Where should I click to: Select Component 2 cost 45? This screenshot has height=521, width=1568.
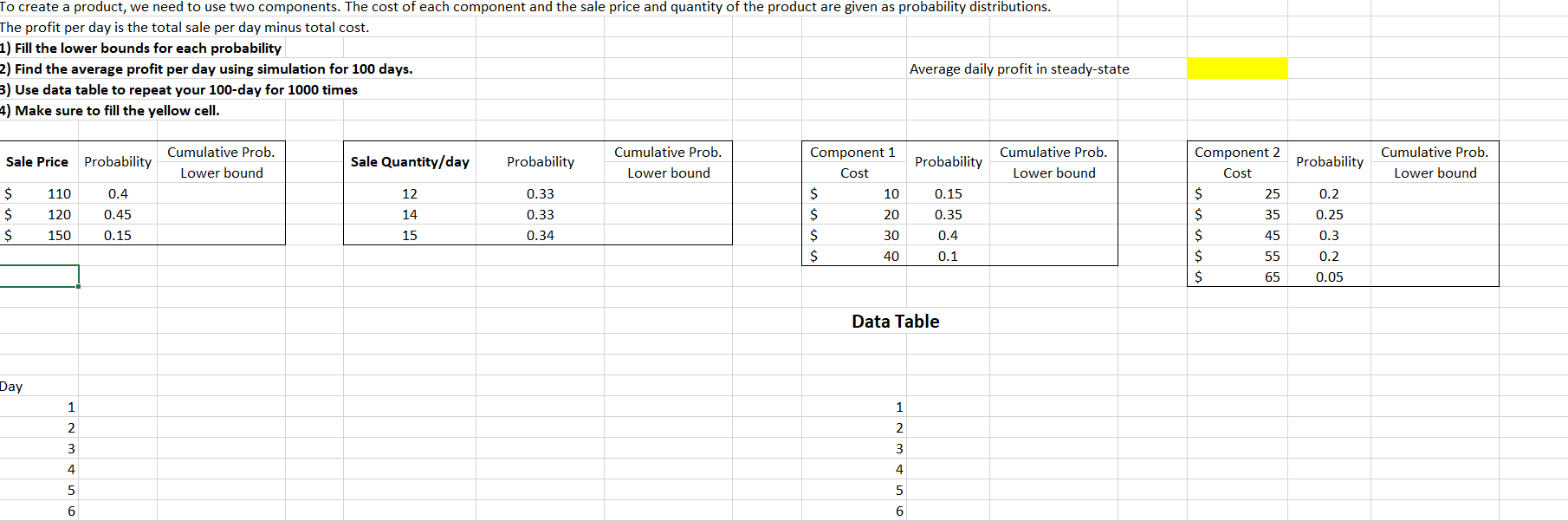click(x=1272, y=236)
